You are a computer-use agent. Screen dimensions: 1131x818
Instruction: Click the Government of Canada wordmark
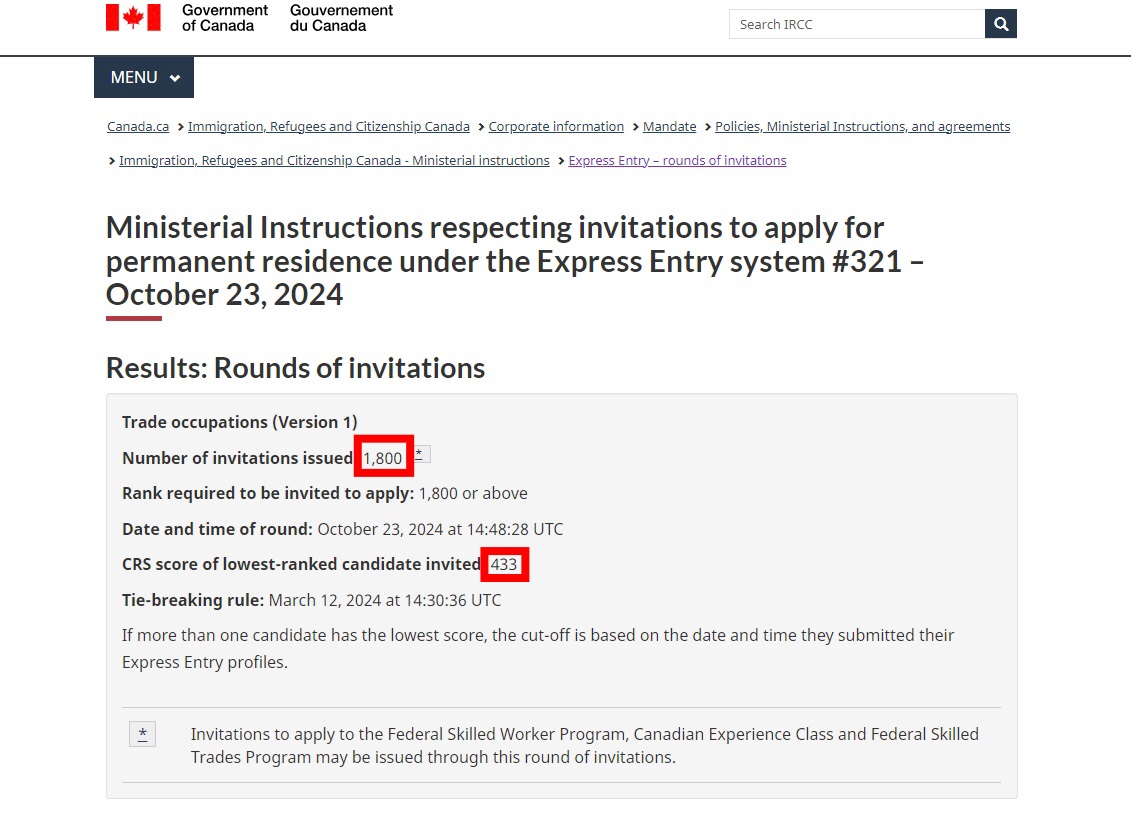(224, 18)
